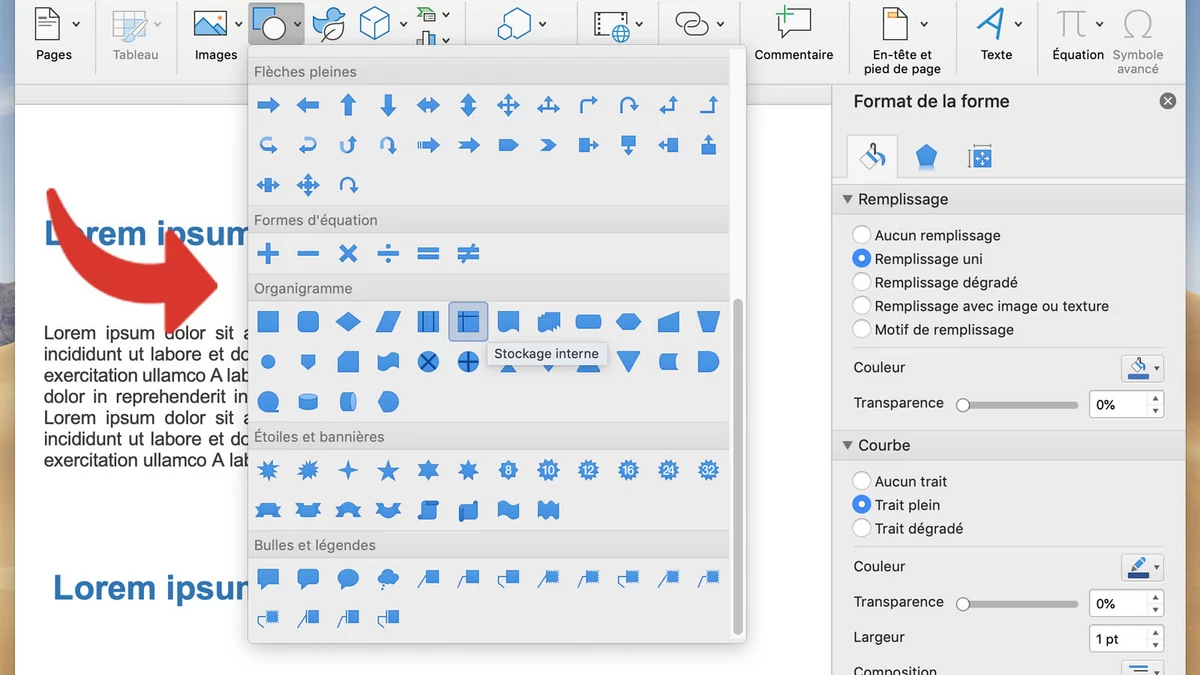This screenshot has height=675, width=1200.
Task: Choose the plus sign equation shape
Action: (268, 254)
